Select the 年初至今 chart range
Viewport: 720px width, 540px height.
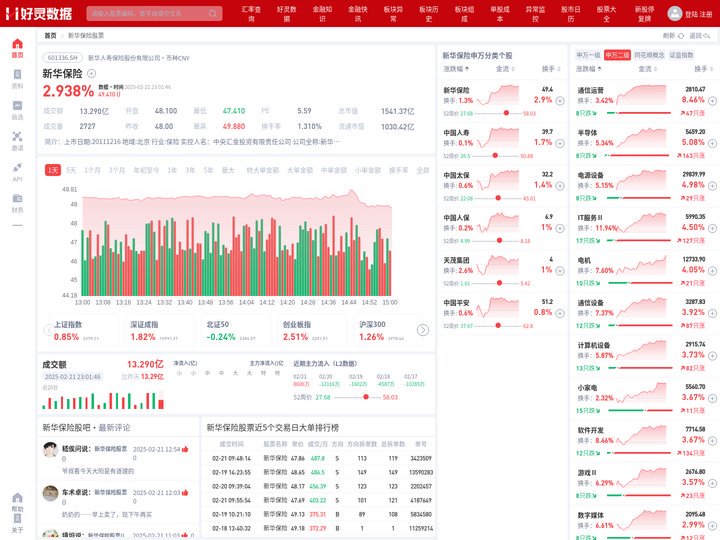coord(146,170)
